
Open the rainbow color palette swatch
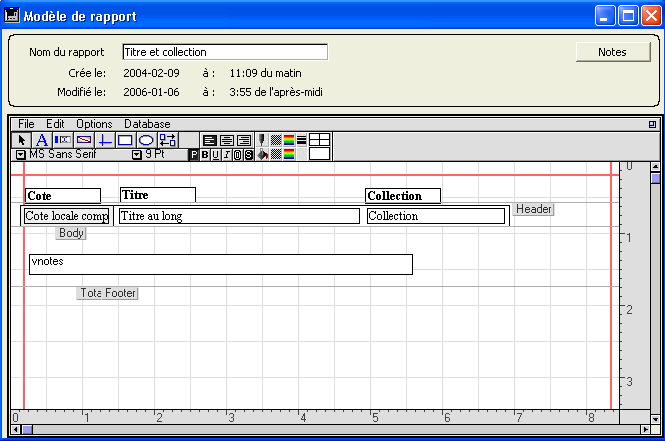pos(289,140)
